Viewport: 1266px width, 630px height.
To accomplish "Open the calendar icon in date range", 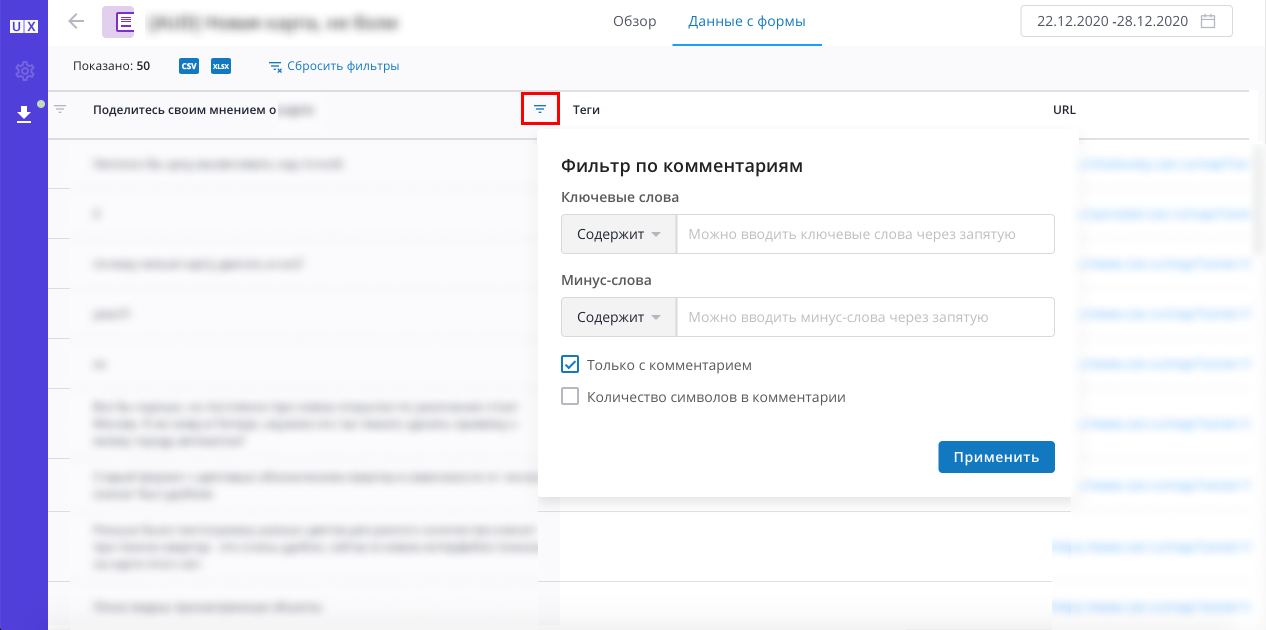I will point(1208,21).
